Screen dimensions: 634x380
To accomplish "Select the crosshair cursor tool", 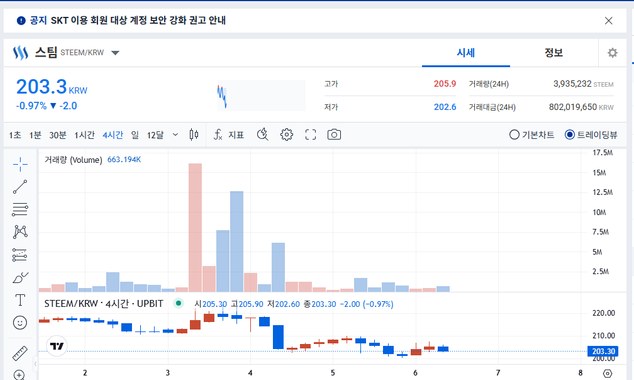I will (20, 164).
